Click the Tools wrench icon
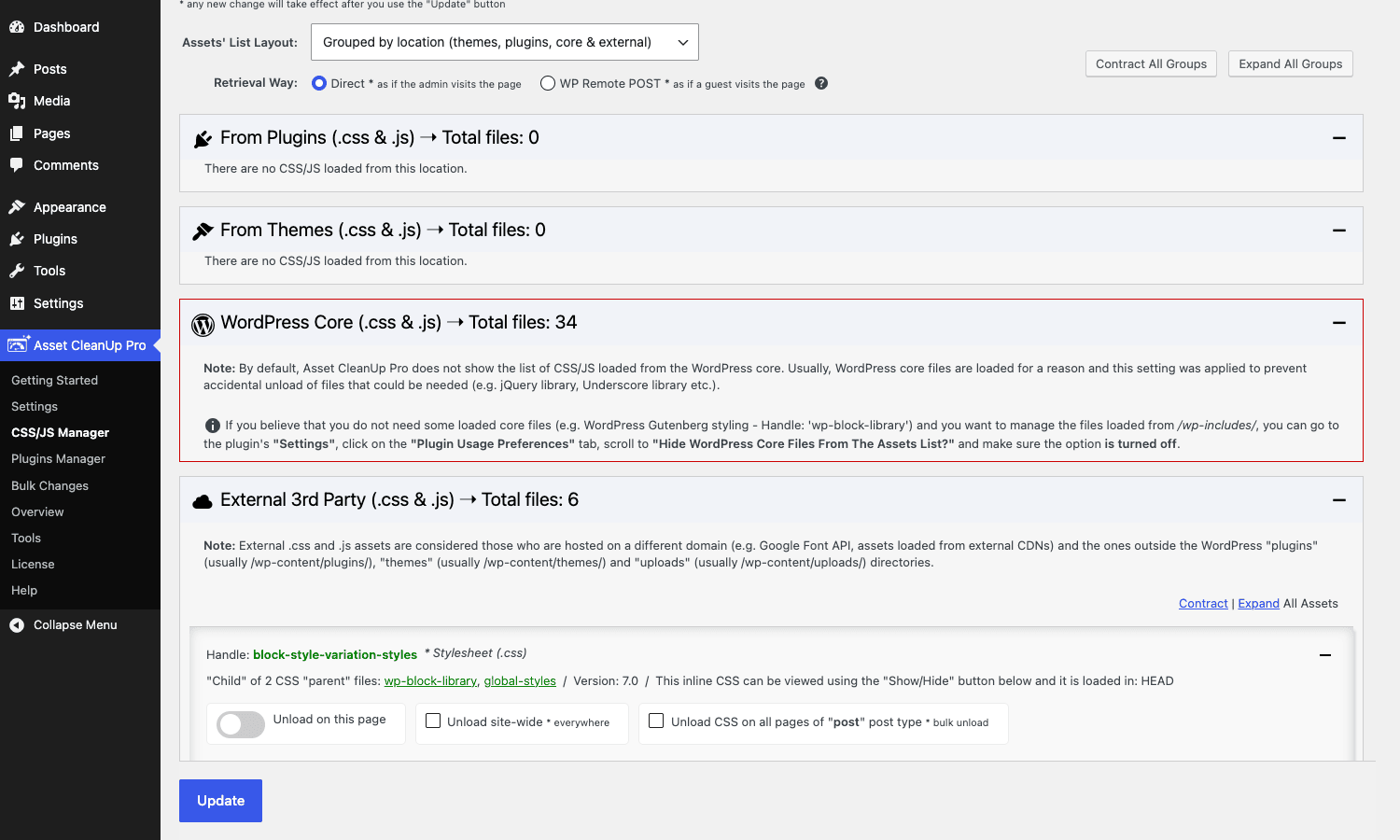The width and height of the screenshot is (1400, 840). click(x=17, y=271)
